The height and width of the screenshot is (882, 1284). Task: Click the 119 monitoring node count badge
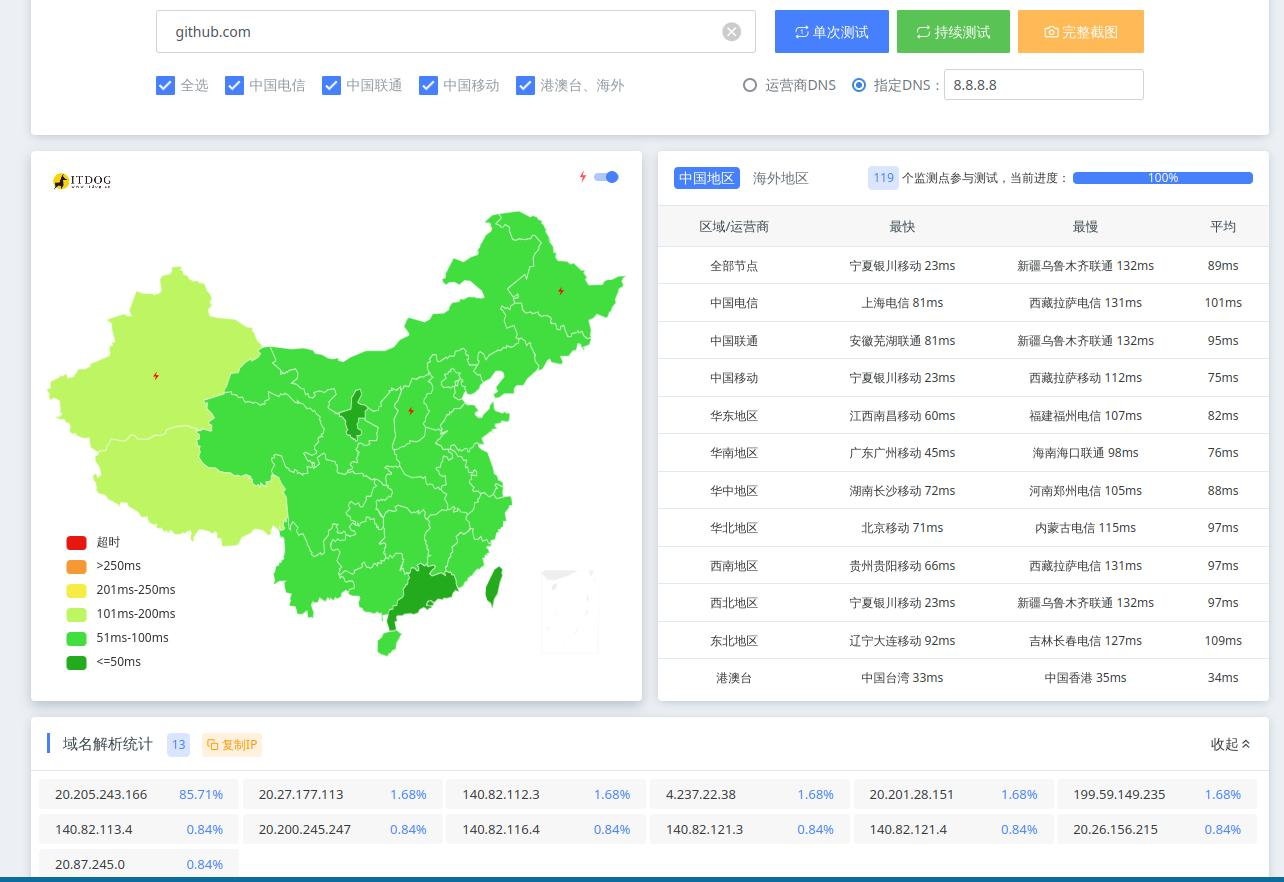[x=882, y=178]
